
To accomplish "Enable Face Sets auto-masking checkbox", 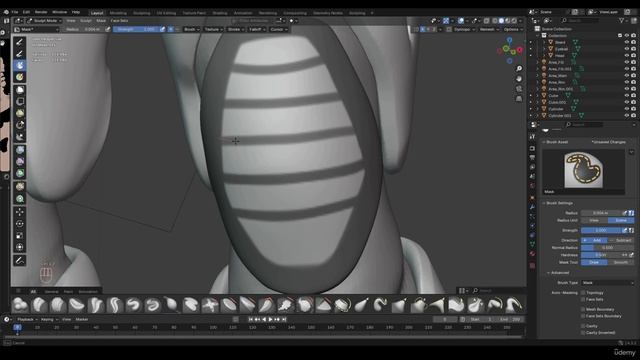I will (x=583, y=300).
